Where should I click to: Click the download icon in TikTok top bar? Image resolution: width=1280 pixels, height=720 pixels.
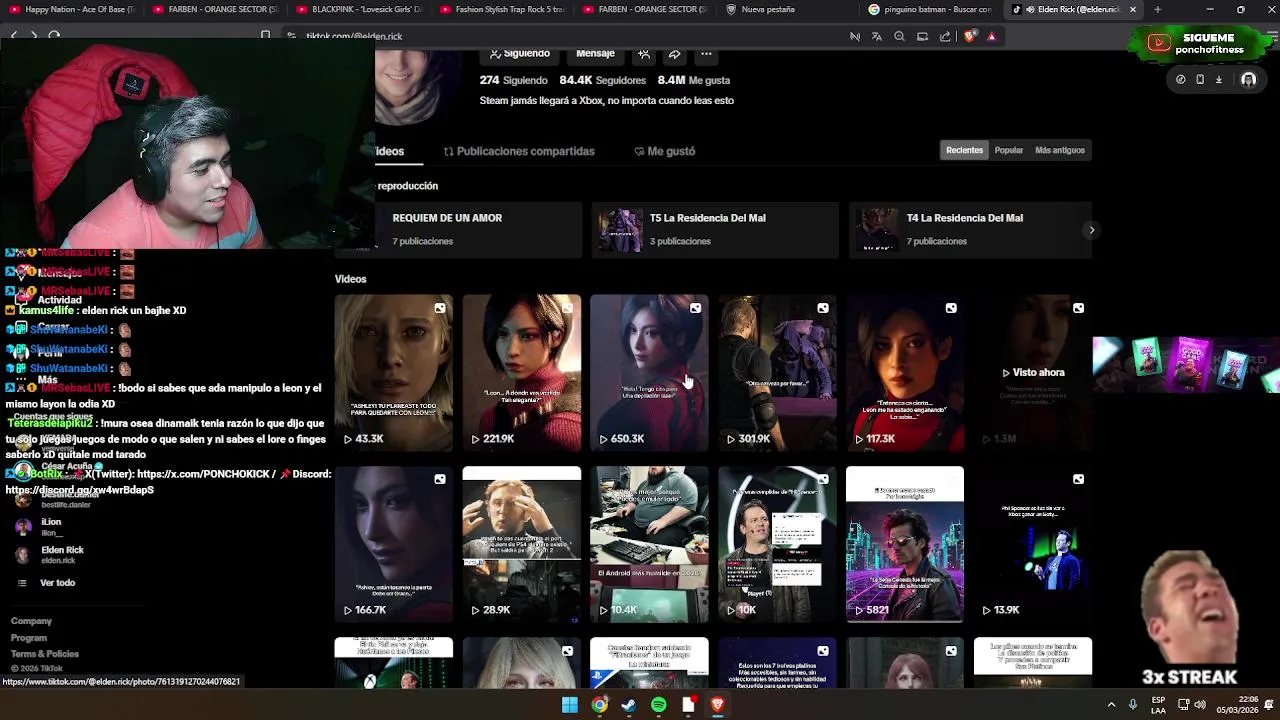[x=1219, y=79]
